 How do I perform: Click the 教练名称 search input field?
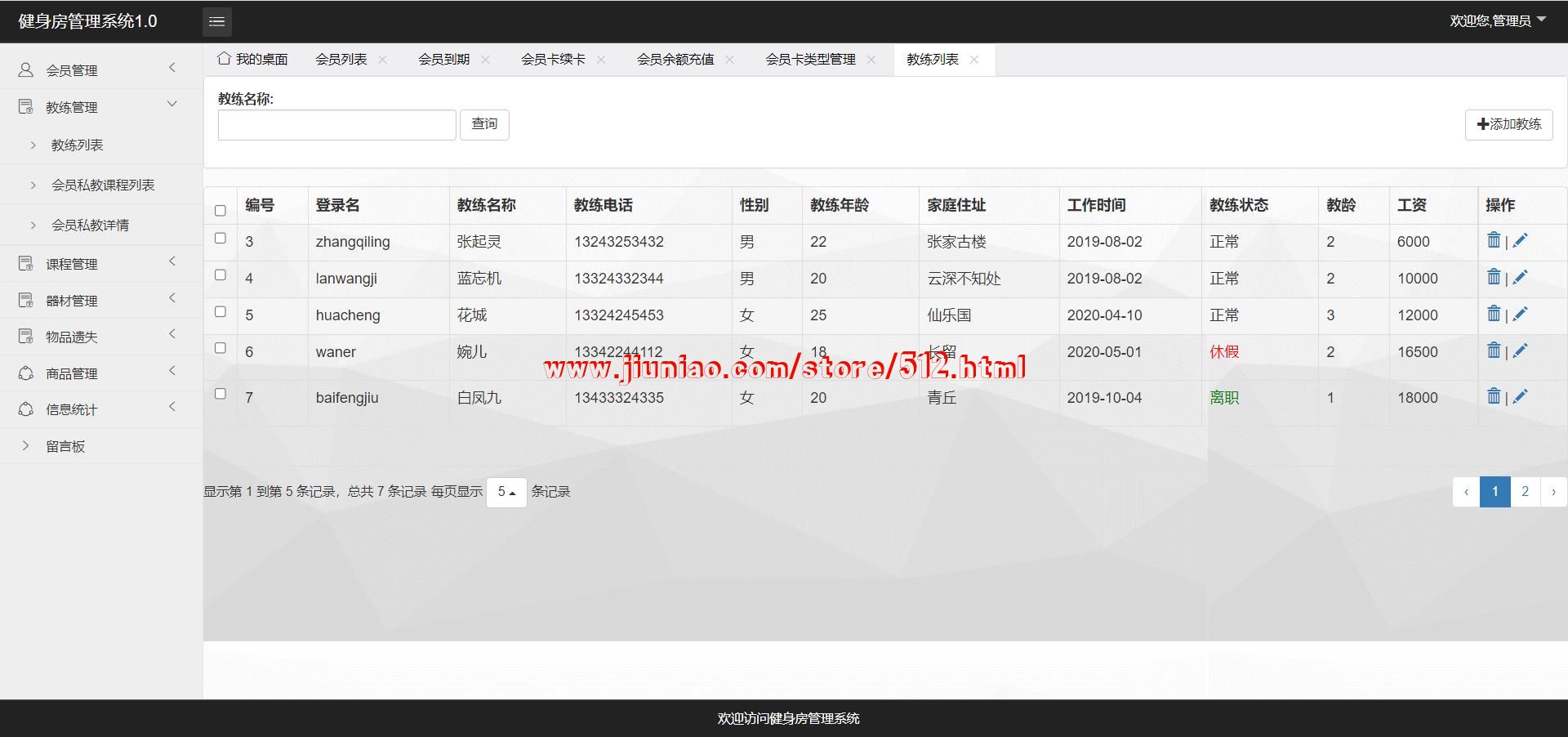[336, 125]
